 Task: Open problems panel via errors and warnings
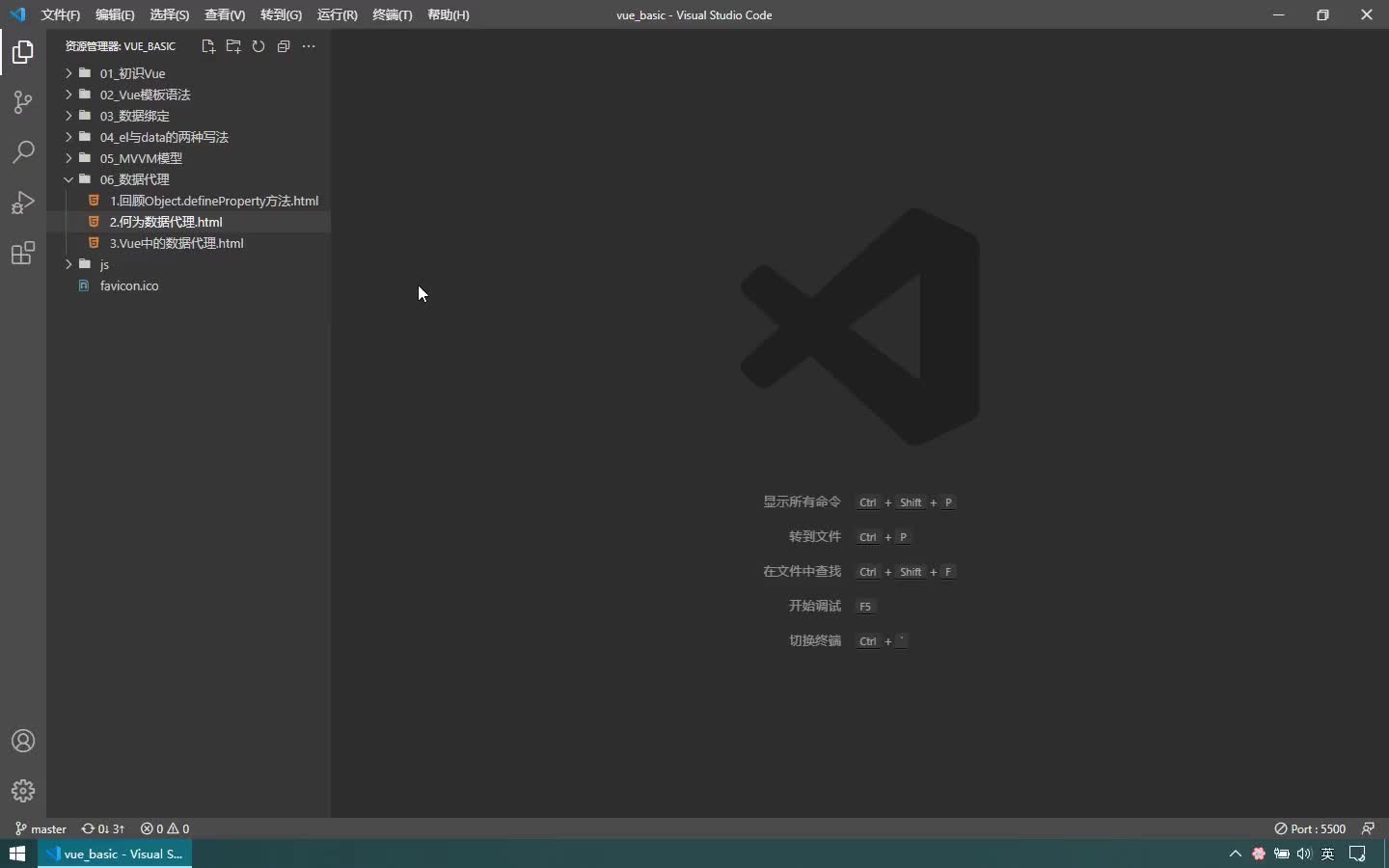[x=165, y=828]
